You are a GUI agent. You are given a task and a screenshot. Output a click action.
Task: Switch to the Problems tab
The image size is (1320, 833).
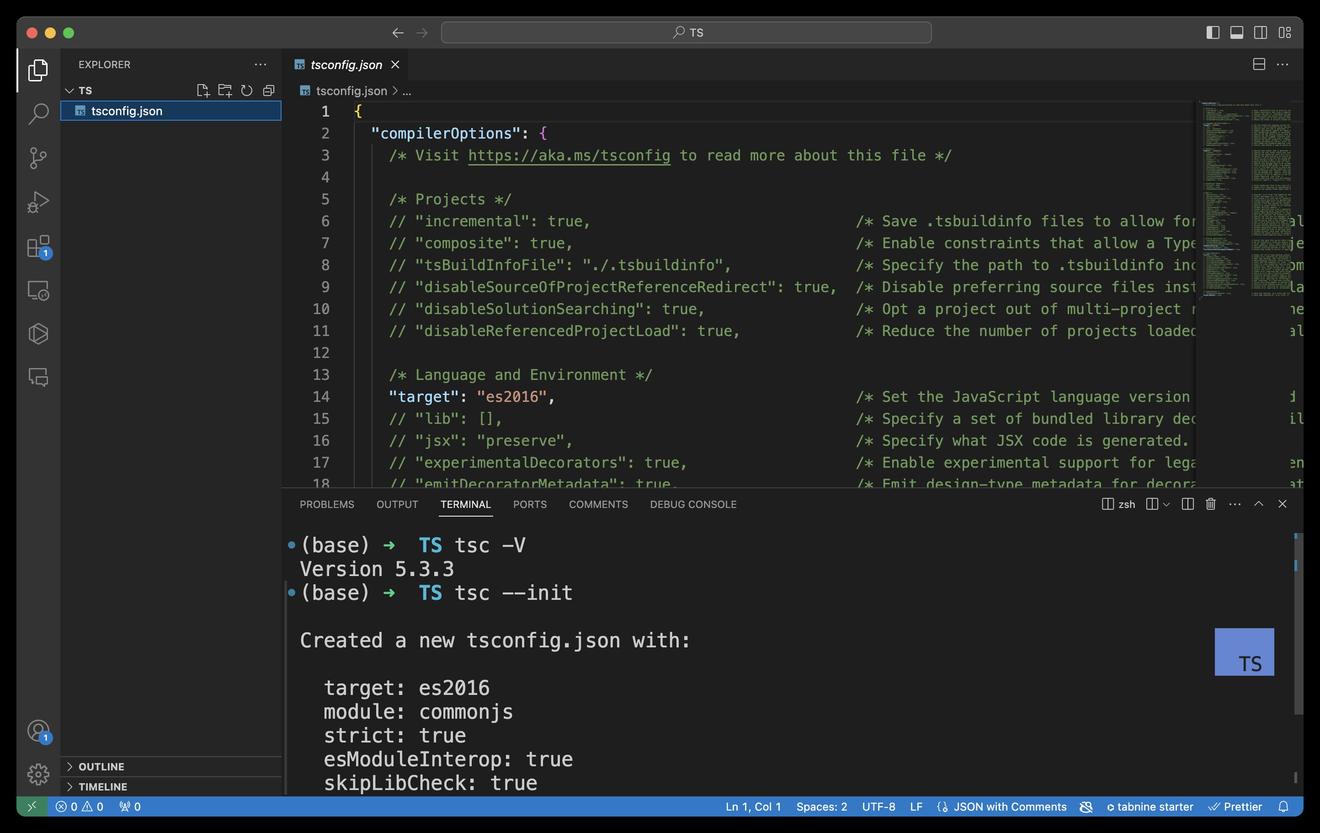point(327,504)
